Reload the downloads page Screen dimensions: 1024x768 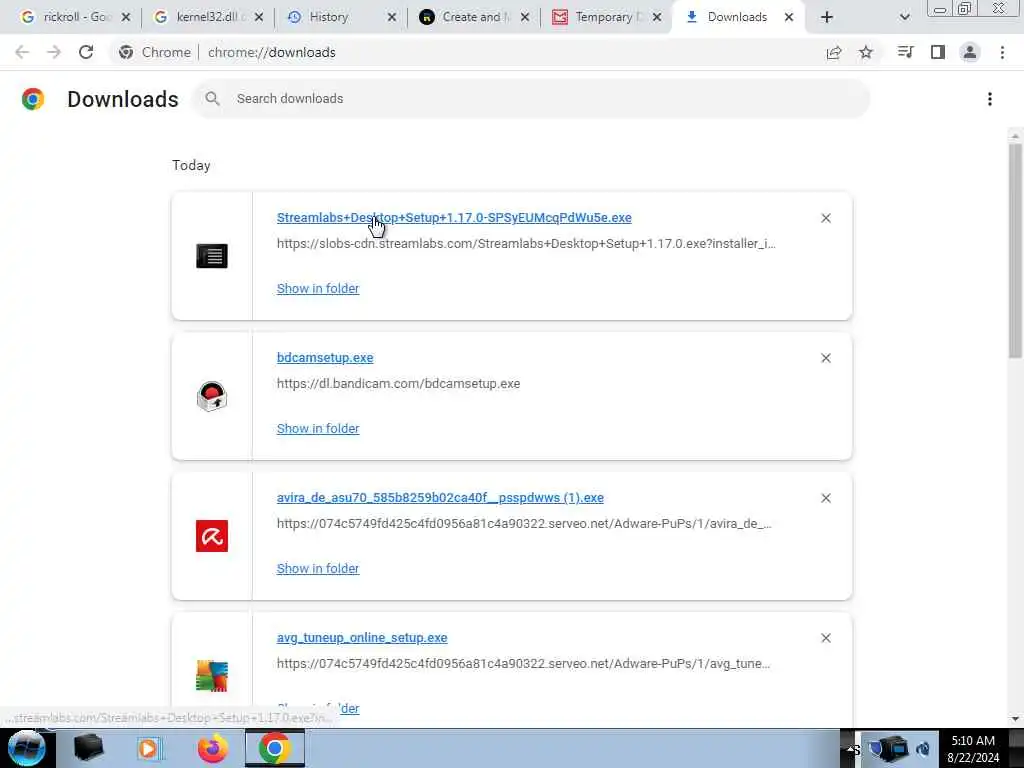[x=86, y=52]
